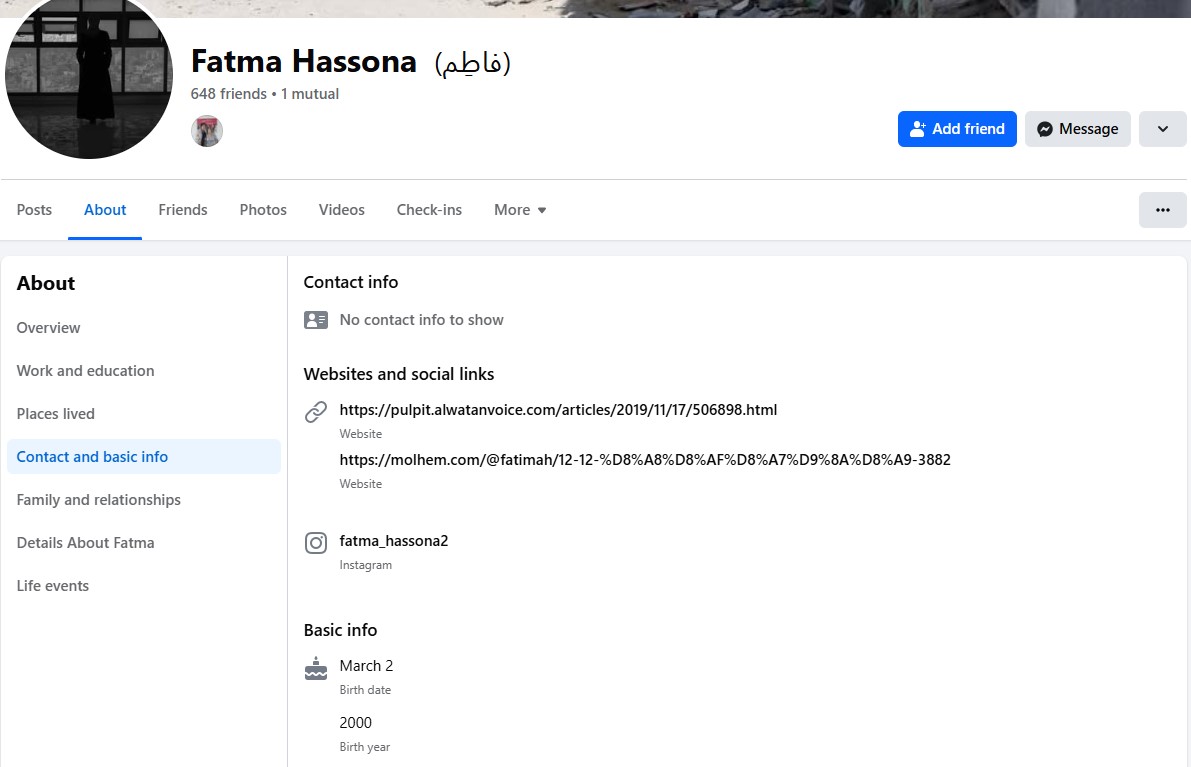Open the molhem.com website link
The width and height of the screenshot is (1191, 767).
[x=645, y=459]
